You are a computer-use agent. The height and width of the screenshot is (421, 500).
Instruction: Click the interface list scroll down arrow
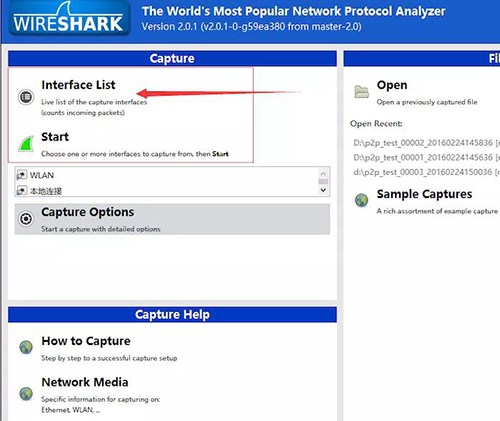pyautogui.click(x=323, y=190)
